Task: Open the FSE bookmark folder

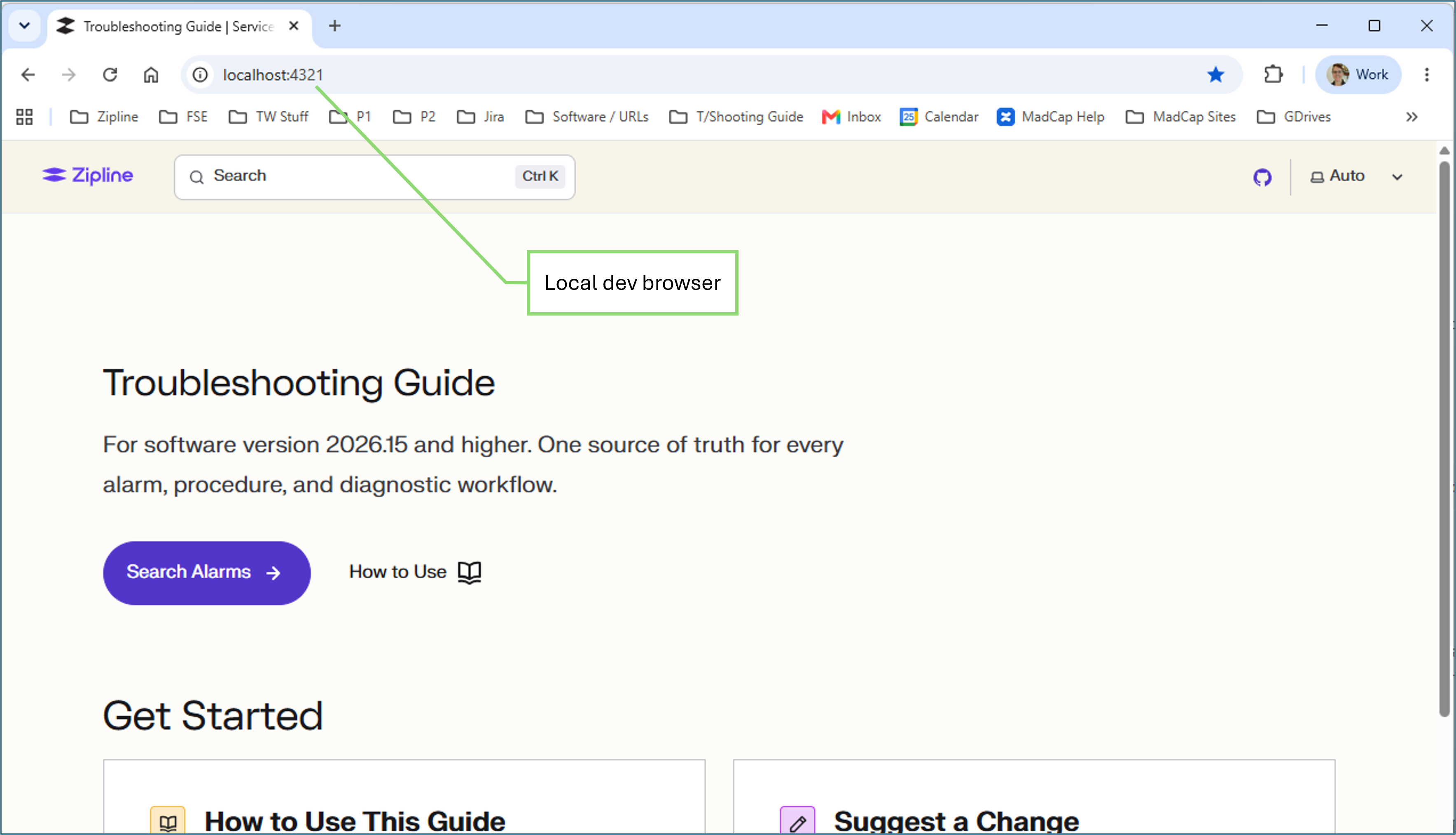Action: (x=183, y=117)
